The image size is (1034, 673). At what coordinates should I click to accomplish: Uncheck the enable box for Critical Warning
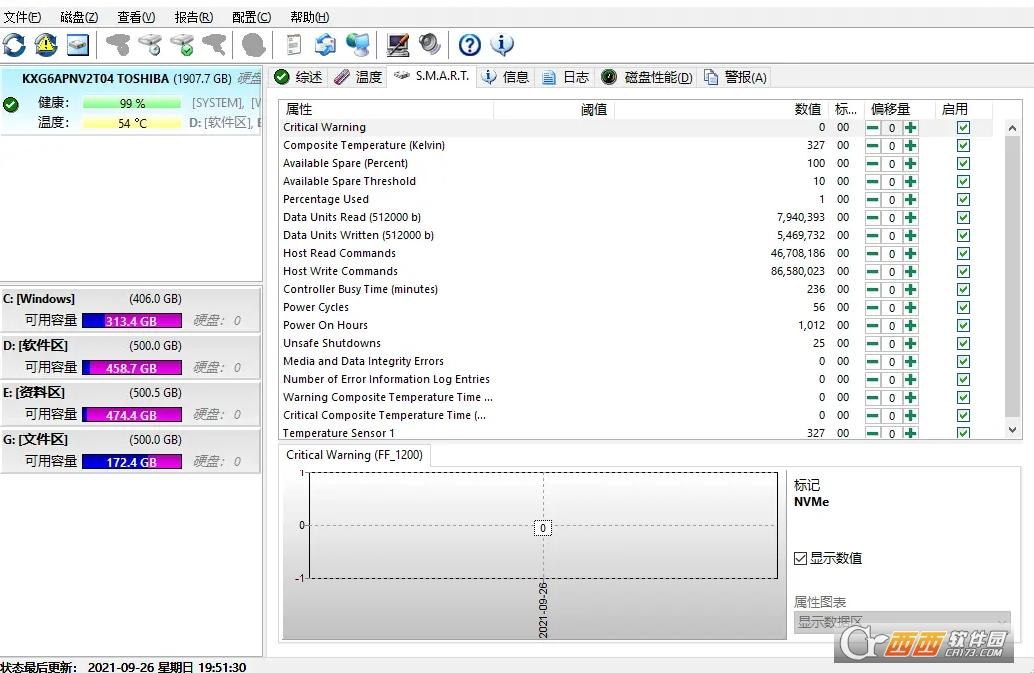pos(963,128)
